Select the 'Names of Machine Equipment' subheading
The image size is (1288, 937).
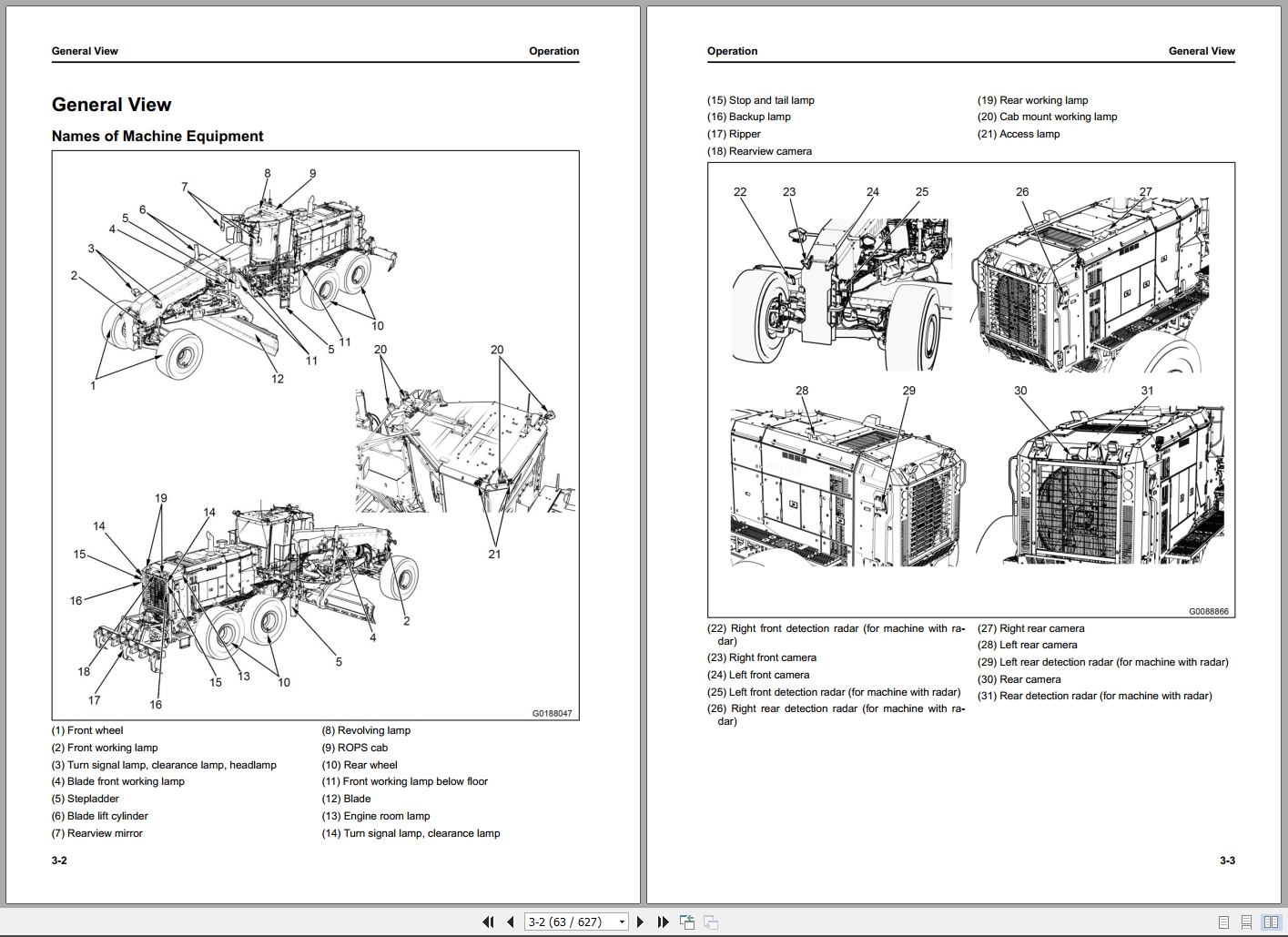(x=157, y=136)
